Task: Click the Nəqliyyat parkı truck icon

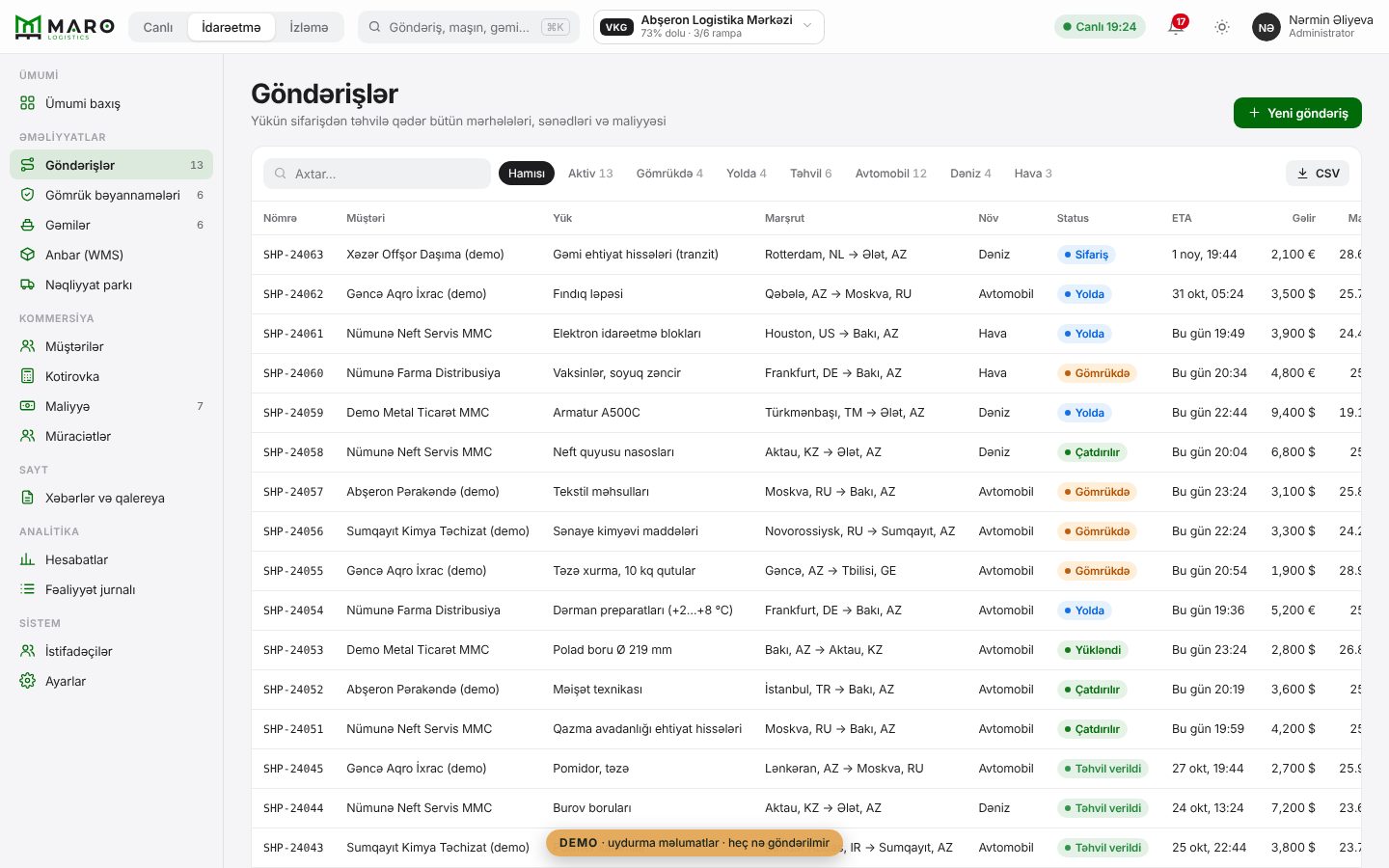Action: pos(28,285)
